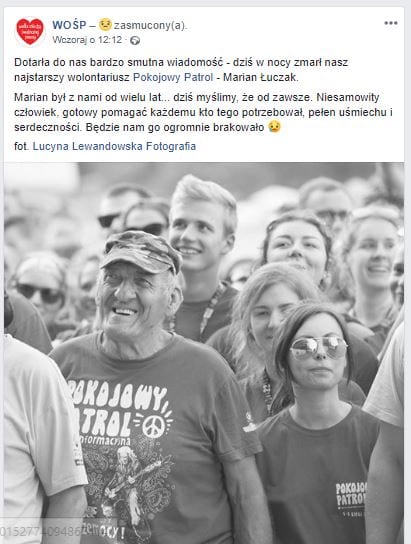Open the three-dots post options menu

391,23
